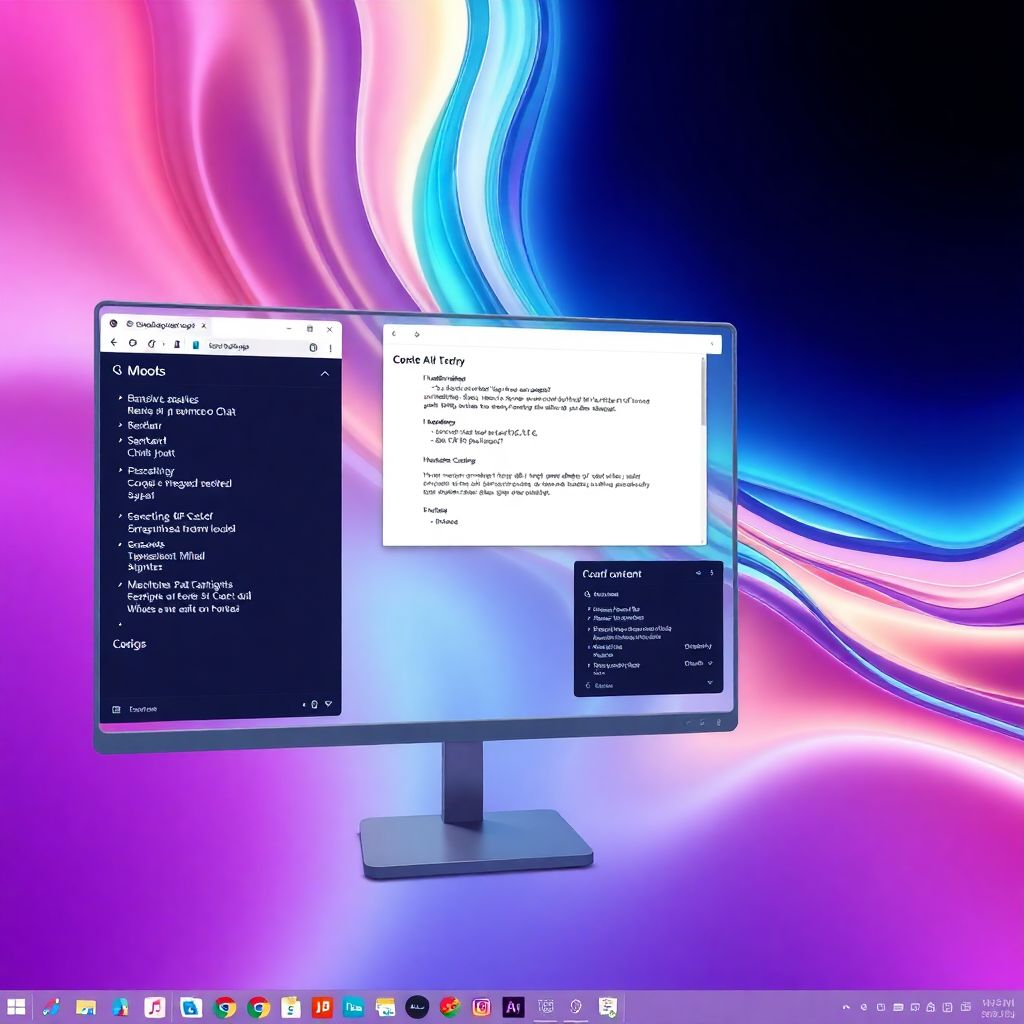
Task: Open the Windows Start menu
Action: click(17, 1006)
